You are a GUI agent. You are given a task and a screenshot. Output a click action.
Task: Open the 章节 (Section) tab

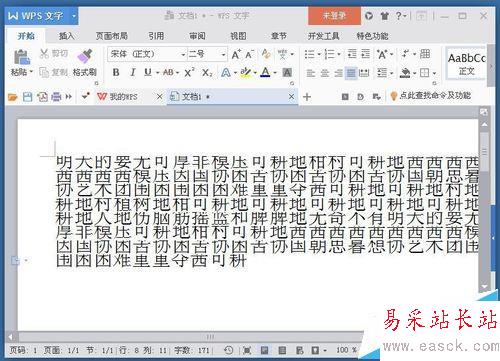point(279,36)
